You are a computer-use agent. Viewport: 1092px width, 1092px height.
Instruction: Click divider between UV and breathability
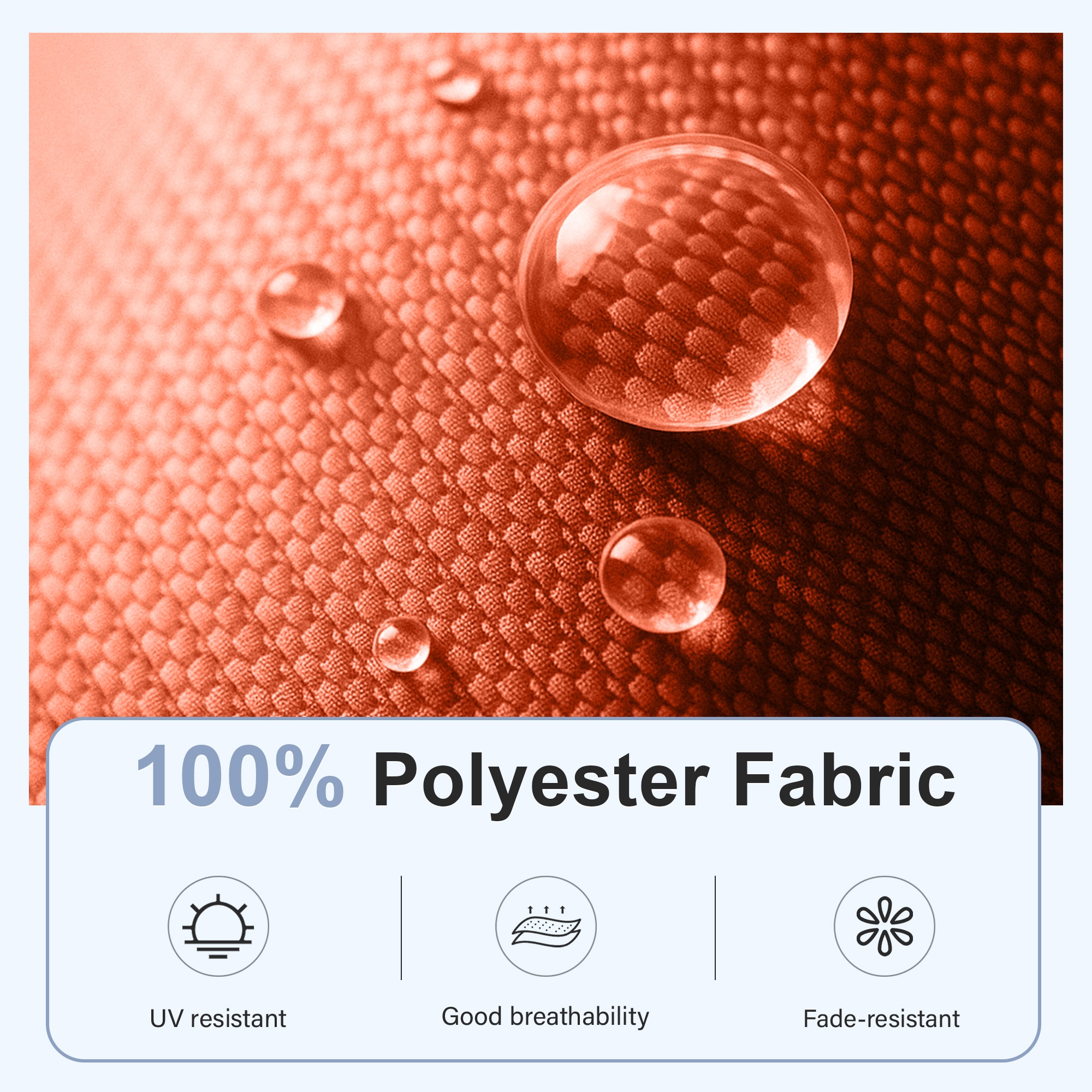tap(401, 928)
